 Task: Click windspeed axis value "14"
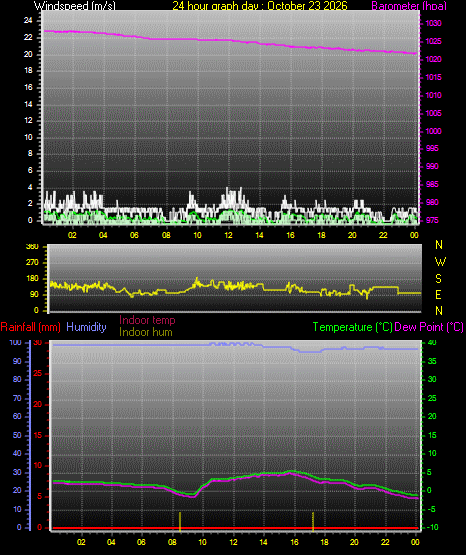[x=28, y=104]
